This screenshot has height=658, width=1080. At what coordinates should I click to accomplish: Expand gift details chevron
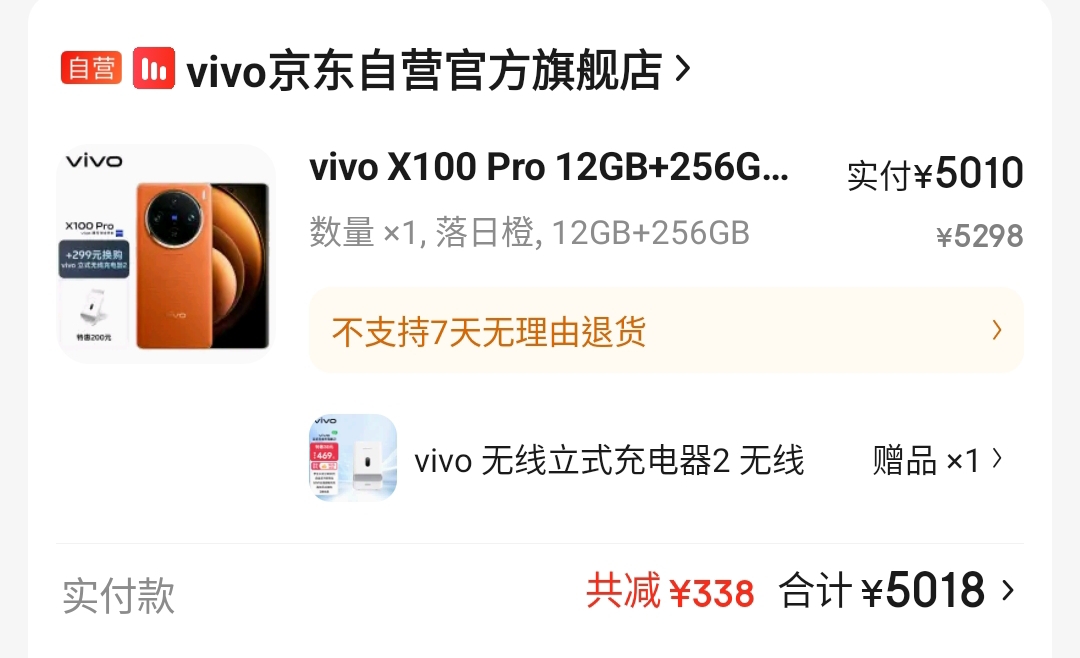997,459
